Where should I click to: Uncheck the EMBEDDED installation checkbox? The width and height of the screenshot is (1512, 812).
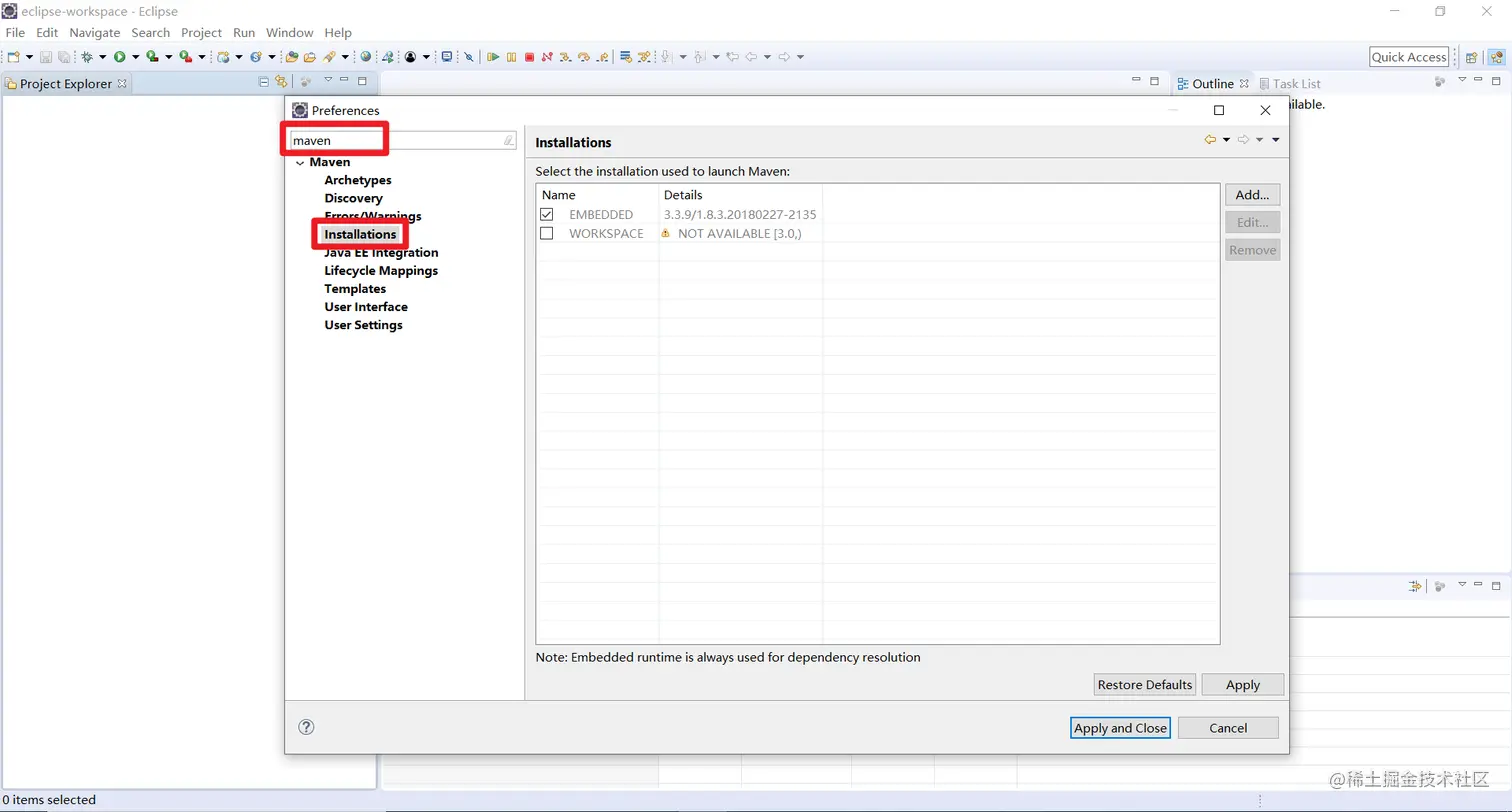click(547, 214)
